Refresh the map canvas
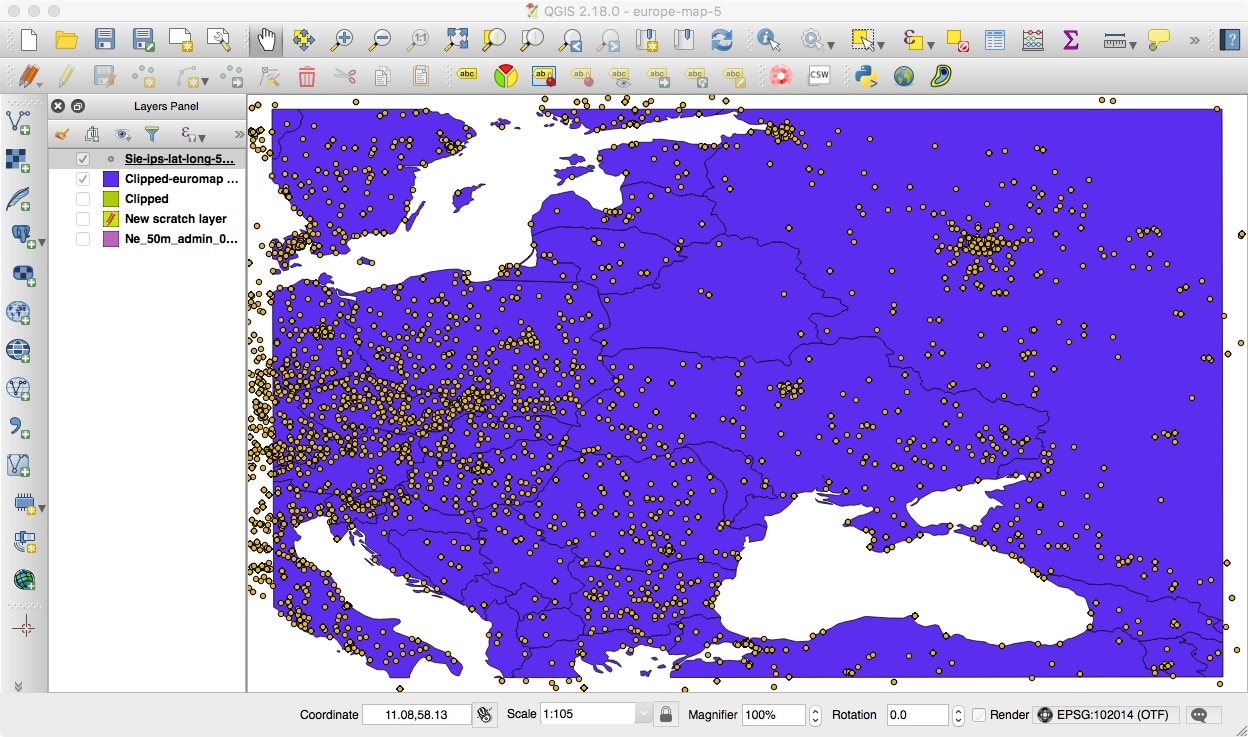Viewport: 1248px width, 737px height. click(x=722, y=42)
